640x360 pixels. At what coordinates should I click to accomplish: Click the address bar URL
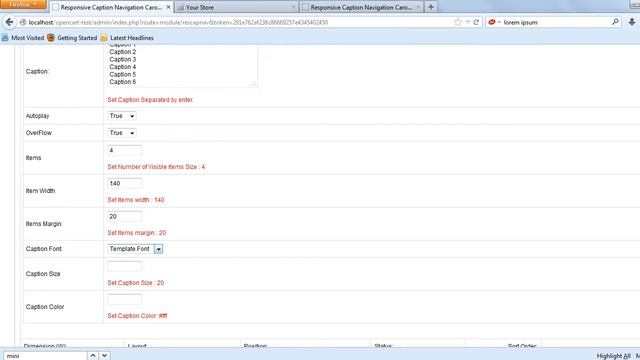click(x=178, y=22)
